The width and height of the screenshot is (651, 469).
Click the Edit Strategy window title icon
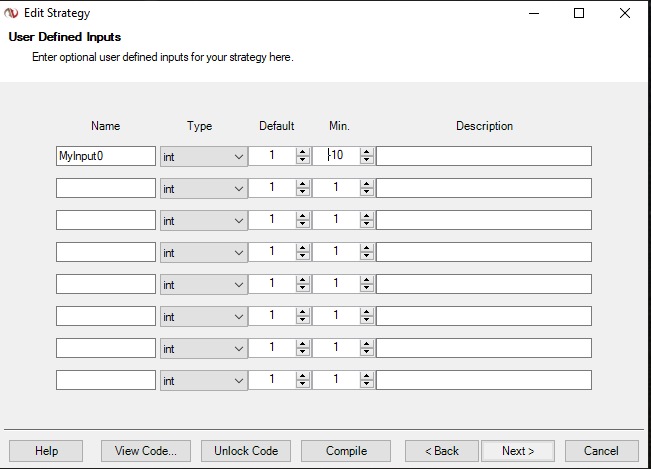(x=12, y=13)
